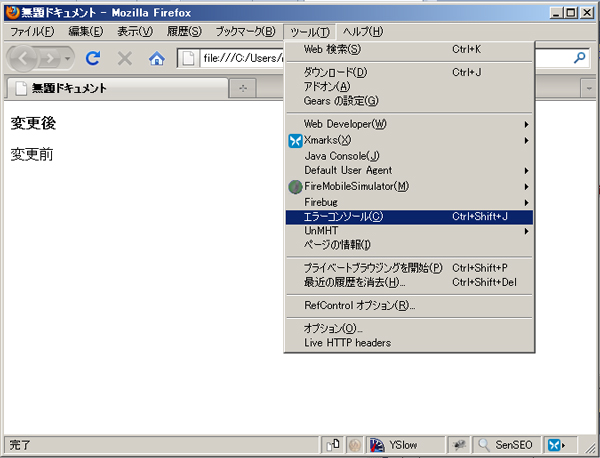Select ページの情報(I) entry
The image size is (600, 458).
tap(409, 245)
